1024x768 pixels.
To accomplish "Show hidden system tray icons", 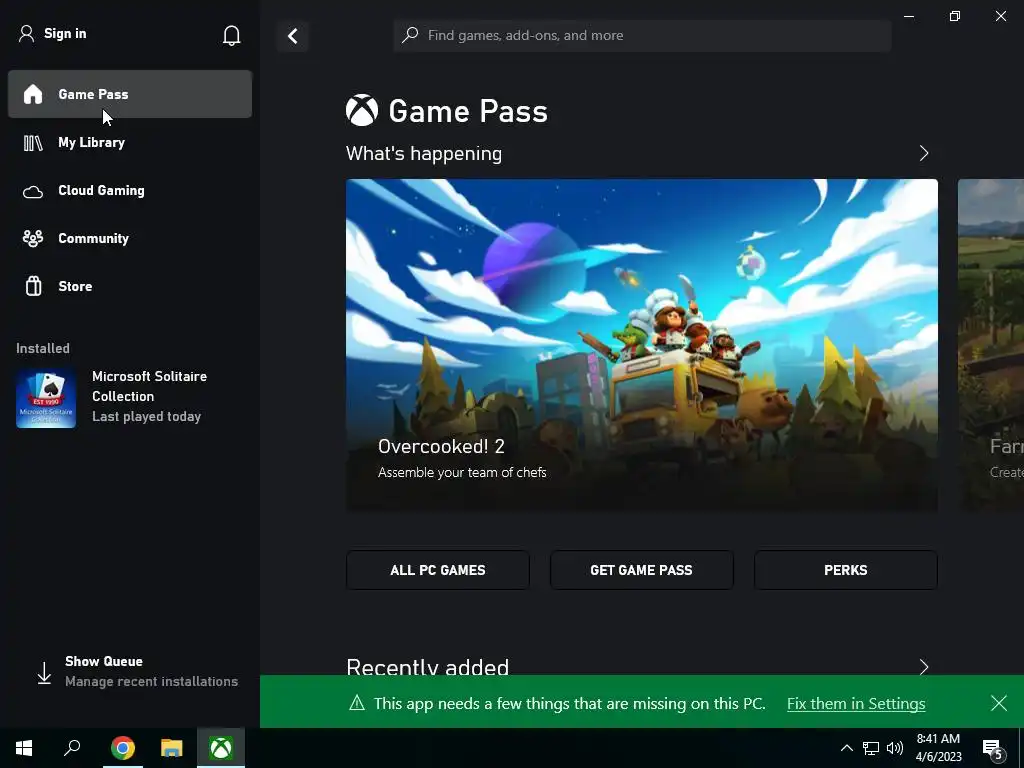I will (846, 748).
